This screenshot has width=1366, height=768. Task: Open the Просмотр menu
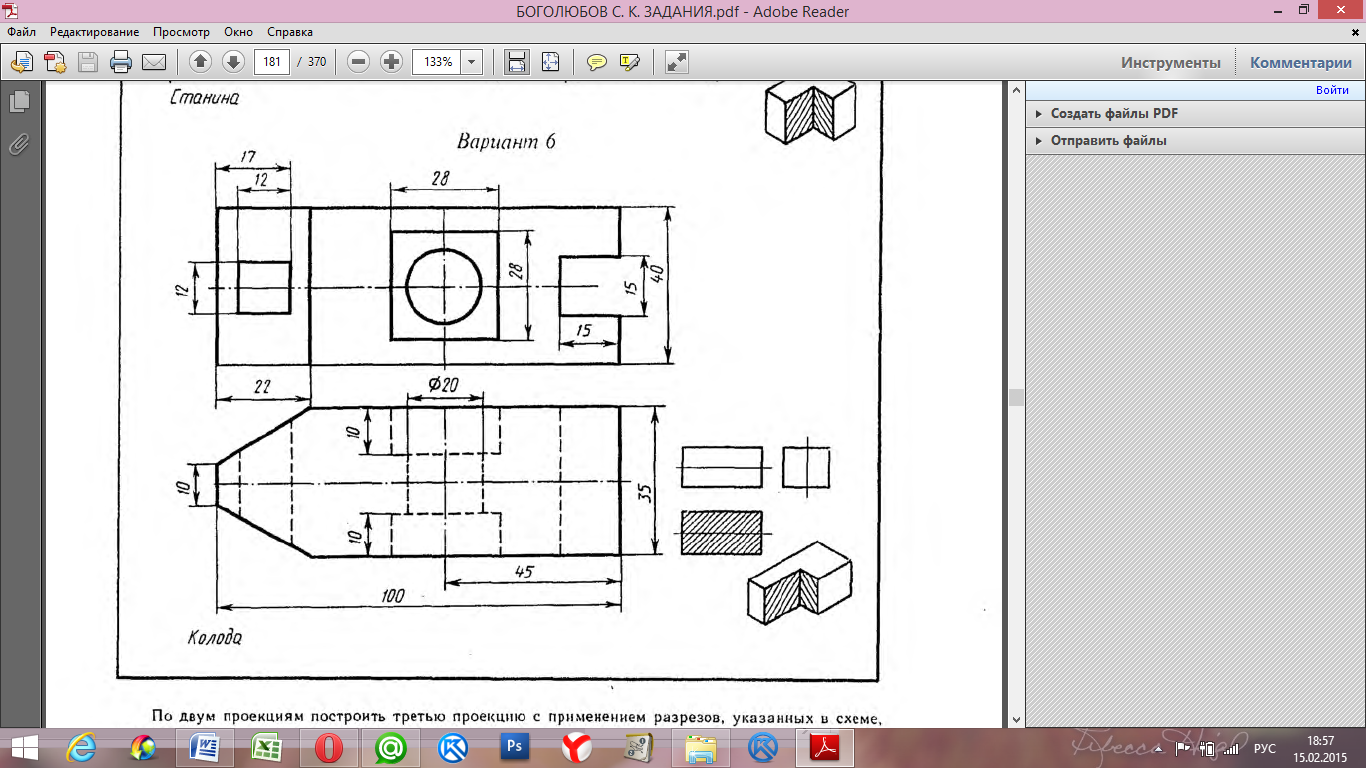coord(181,33)
